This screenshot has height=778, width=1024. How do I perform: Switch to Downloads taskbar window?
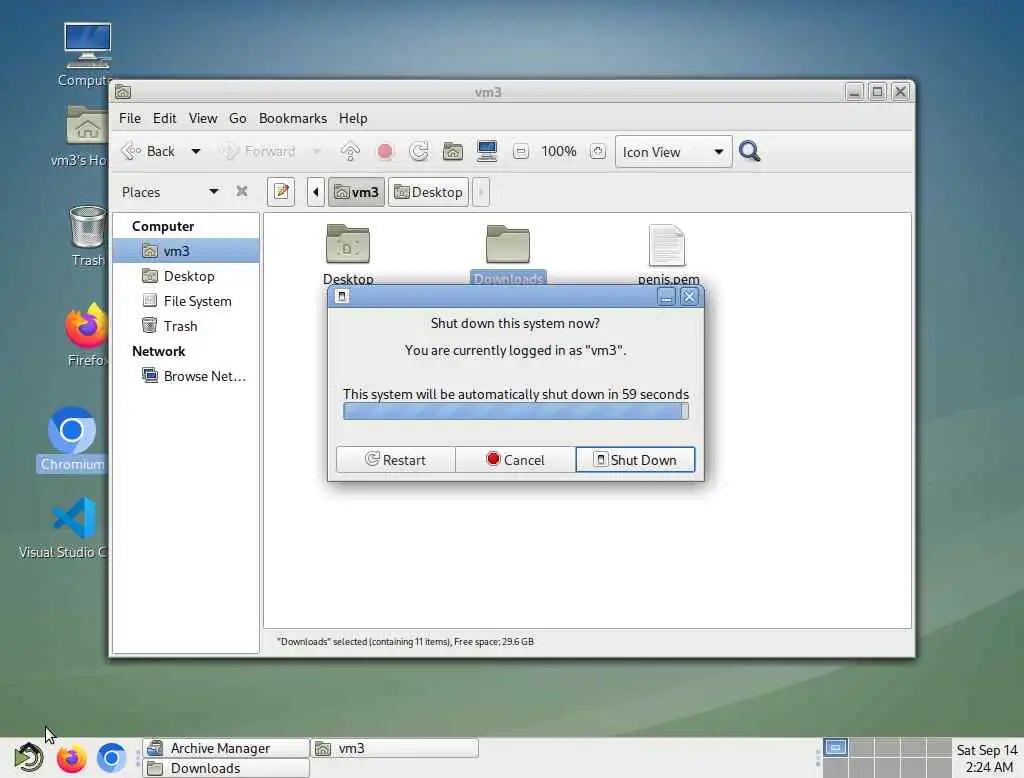(x=226, y=768)
